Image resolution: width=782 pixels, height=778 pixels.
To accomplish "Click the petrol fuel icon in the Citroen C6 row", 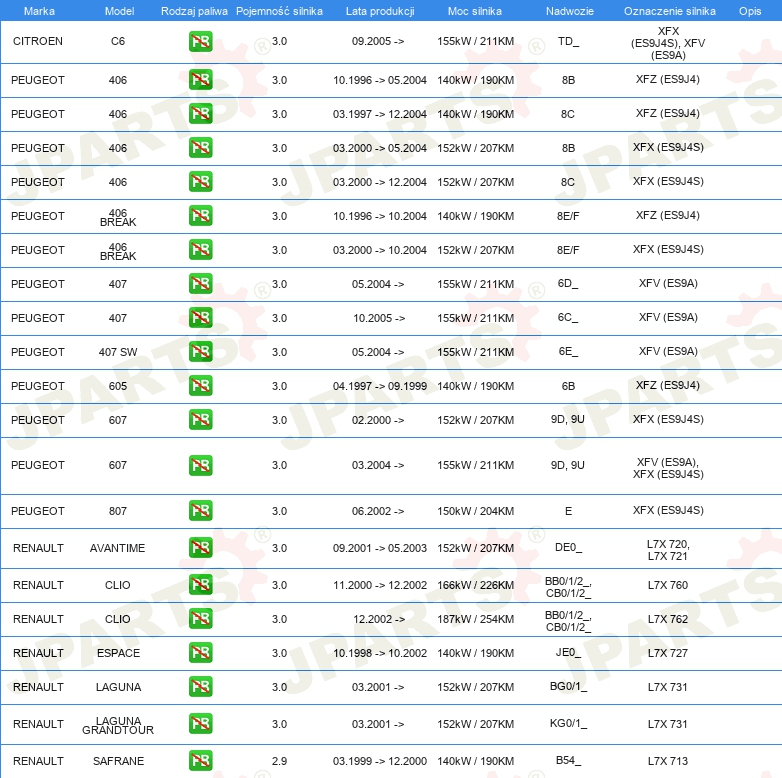I will point(200,41).
